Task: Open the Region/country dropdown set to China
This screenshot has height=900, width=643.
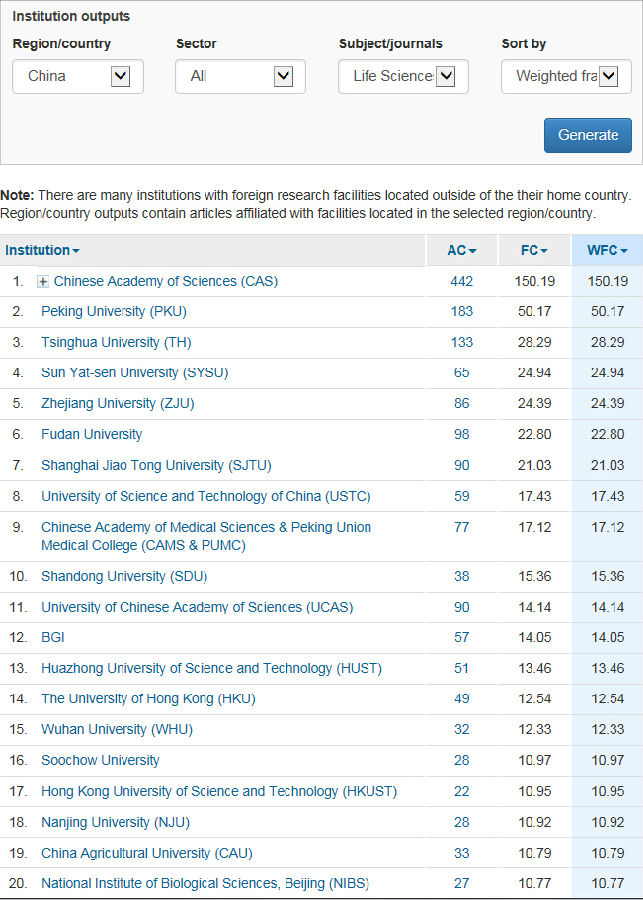Action: [x=78, y=76]
